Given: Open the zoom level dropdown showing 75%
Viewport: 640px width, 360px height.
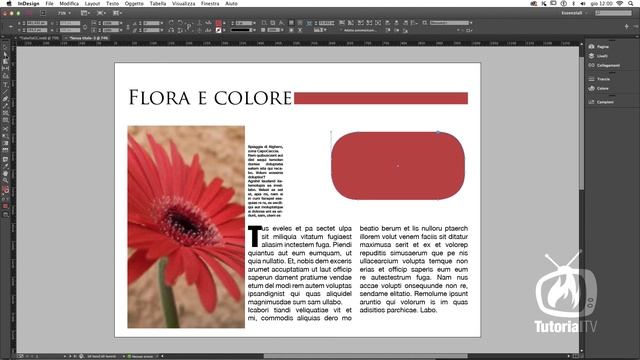Looking at the screenshot, I should (64, 13).
